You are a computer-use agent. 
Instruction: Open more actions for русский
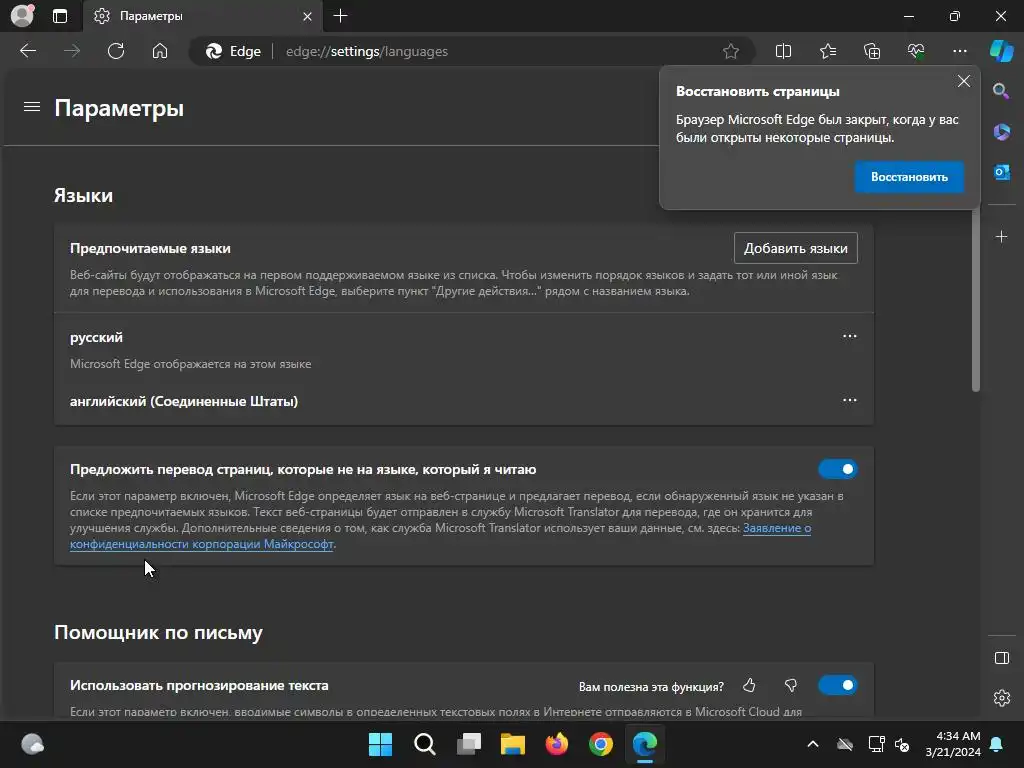tap(849, 336)
